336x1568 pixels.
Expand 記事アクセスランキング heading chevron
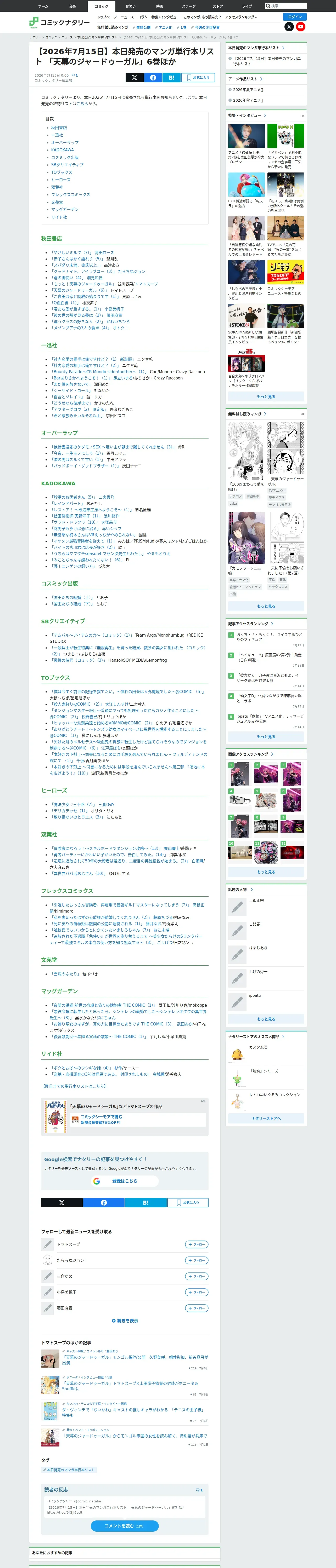[x=272, y=623]
